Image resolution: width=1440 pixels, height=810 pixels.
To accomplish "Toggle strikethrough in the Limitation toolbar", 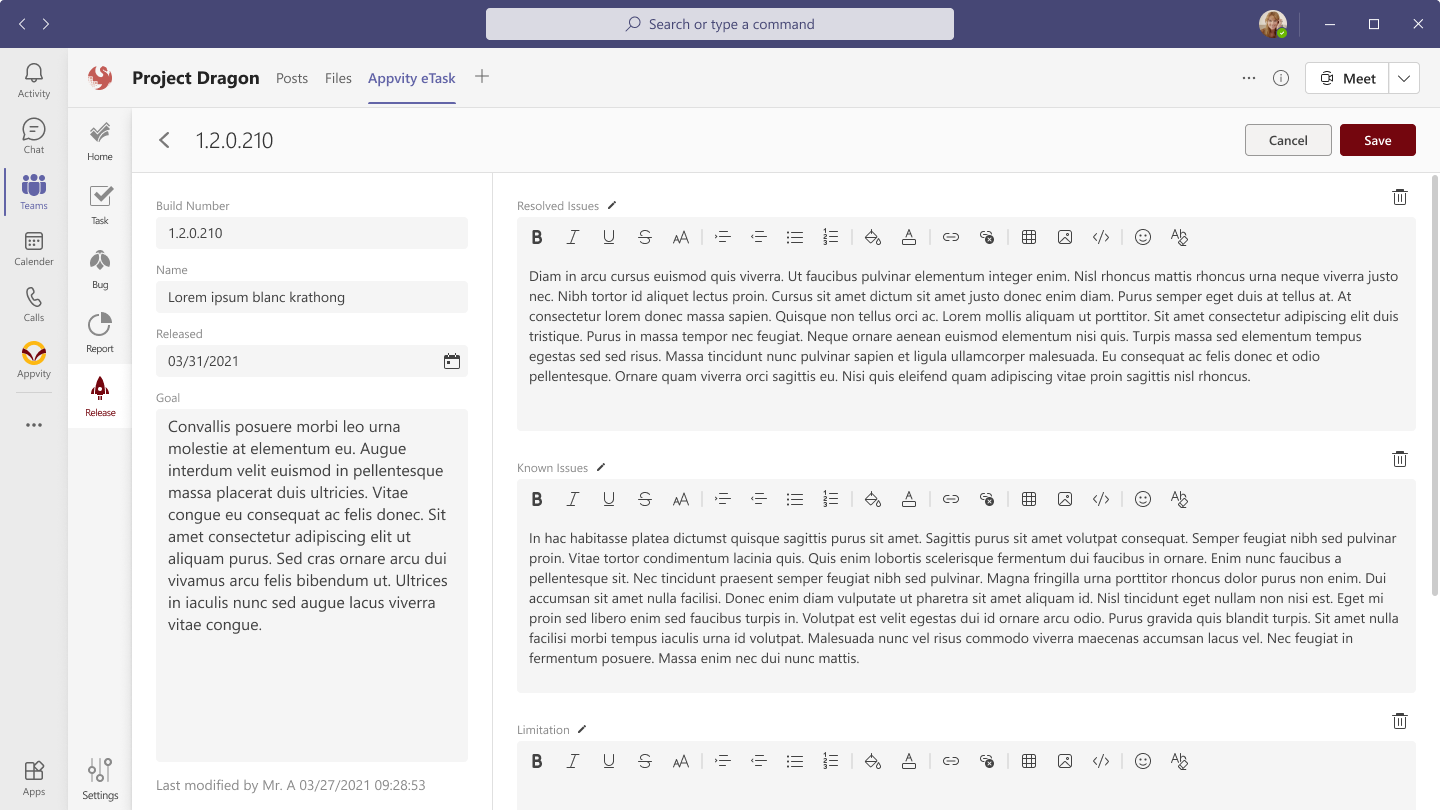I will point(645,761).
